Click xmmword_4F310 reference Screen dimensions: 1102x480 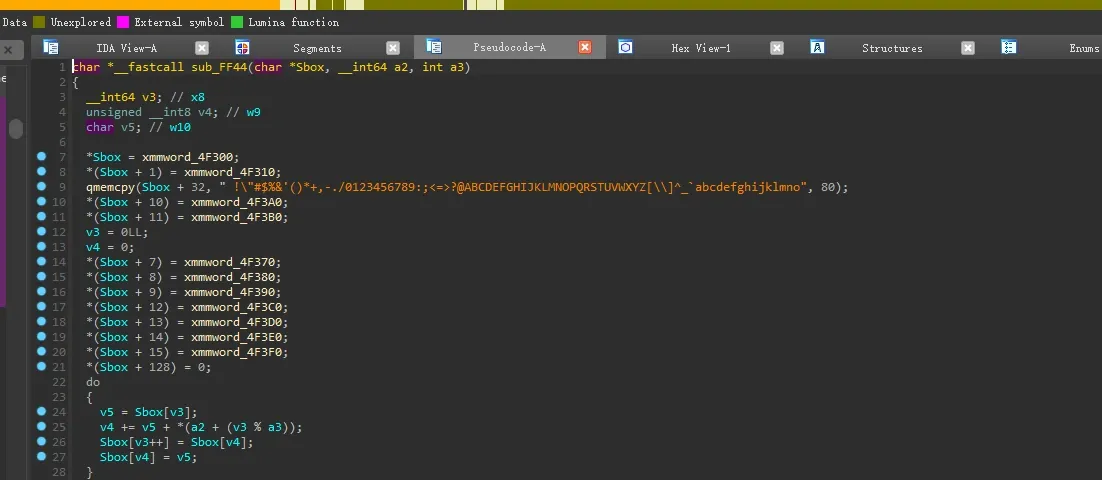[x=232, y=172]
